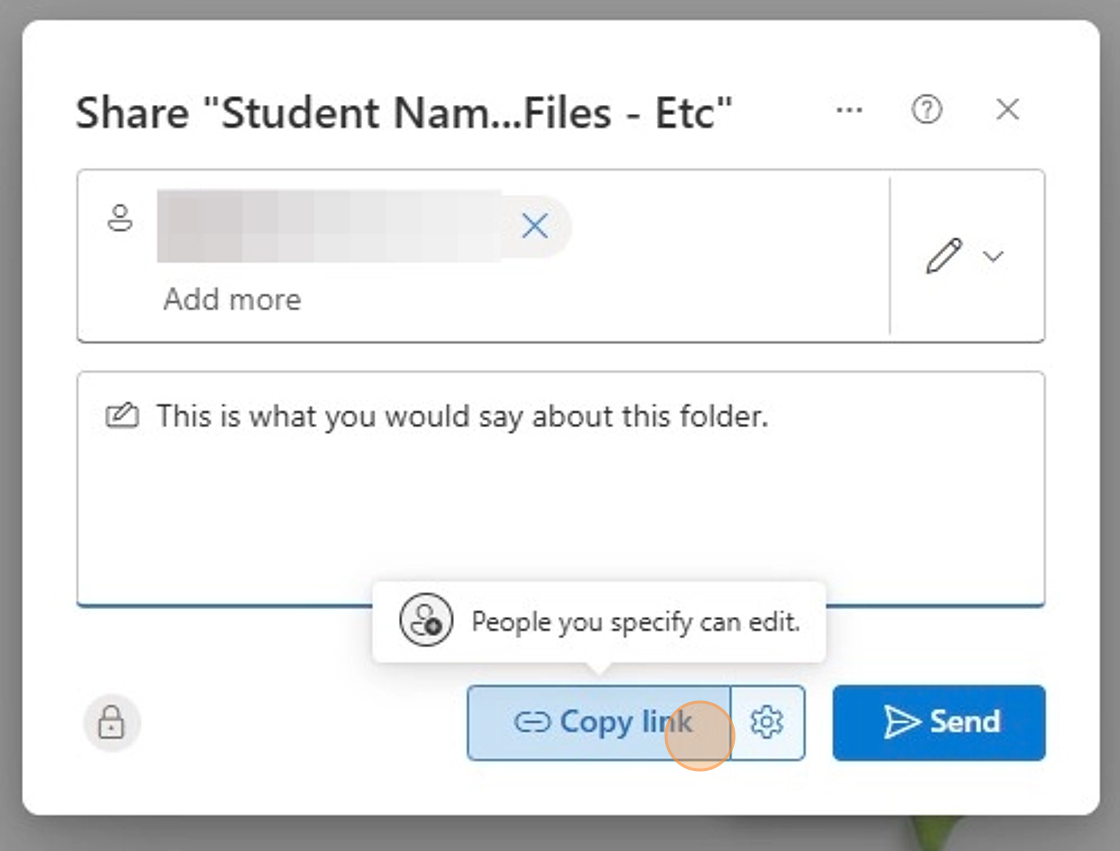Click the paper plane Send icon
Screen dimensions: 1120x851
point(900,722)
